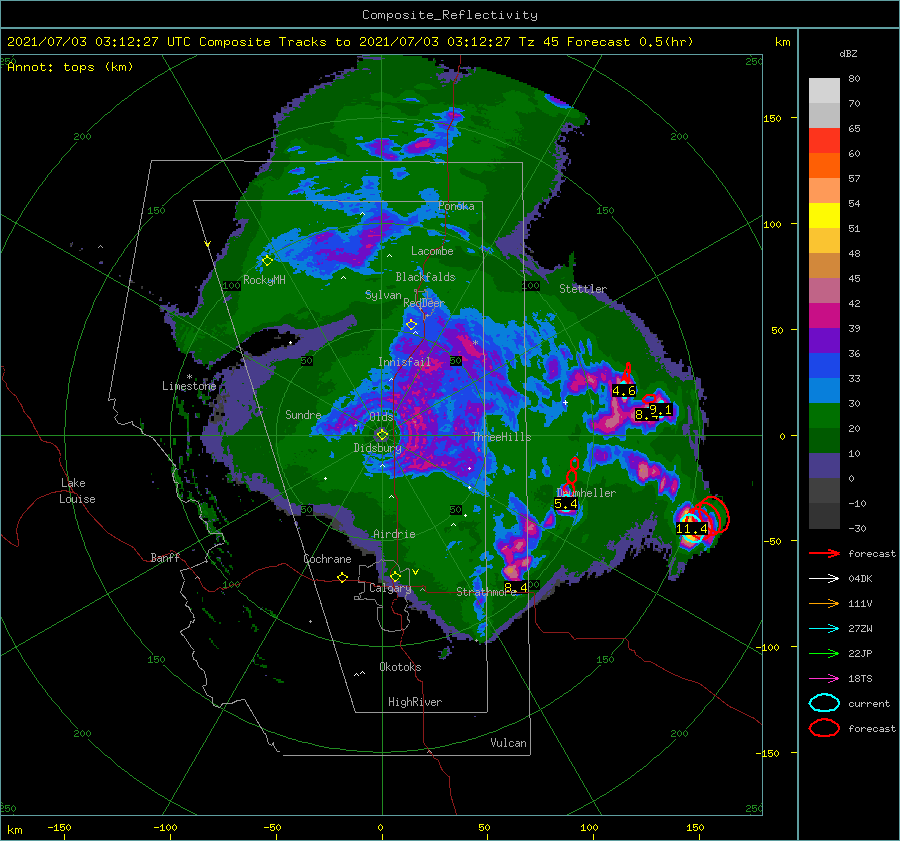Click the Banff label

point(165,557)
